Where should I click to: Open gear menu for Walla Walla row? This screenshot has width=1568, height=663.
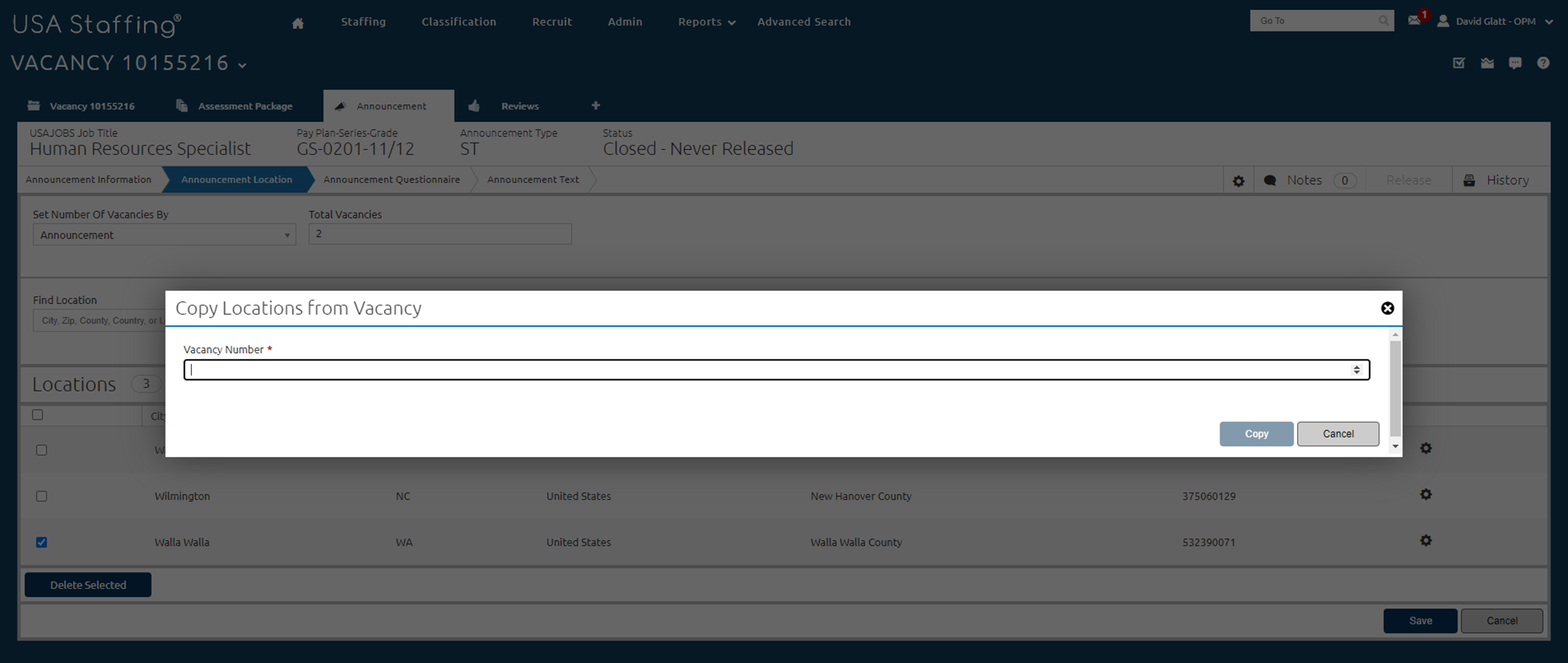tap(1426, 540)
